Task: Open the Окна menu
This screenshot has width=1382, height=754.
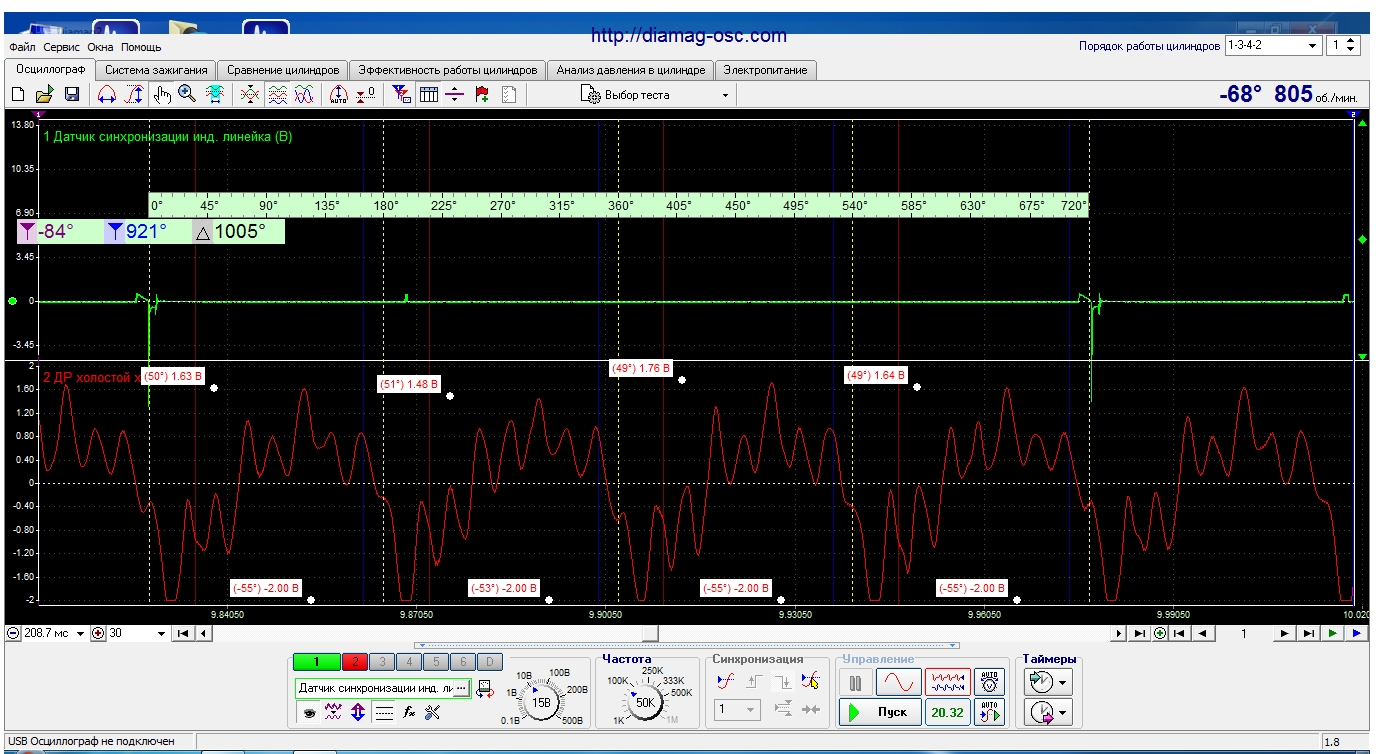Action: [100, 47]
